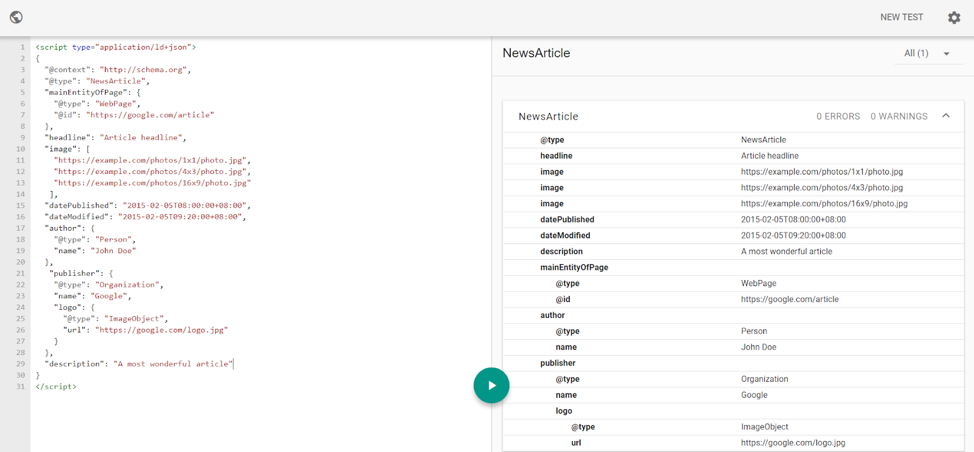The width and height of the screenshot is (974, 452).
Task: Click the Organization value in results
Action: click(765, 379)
